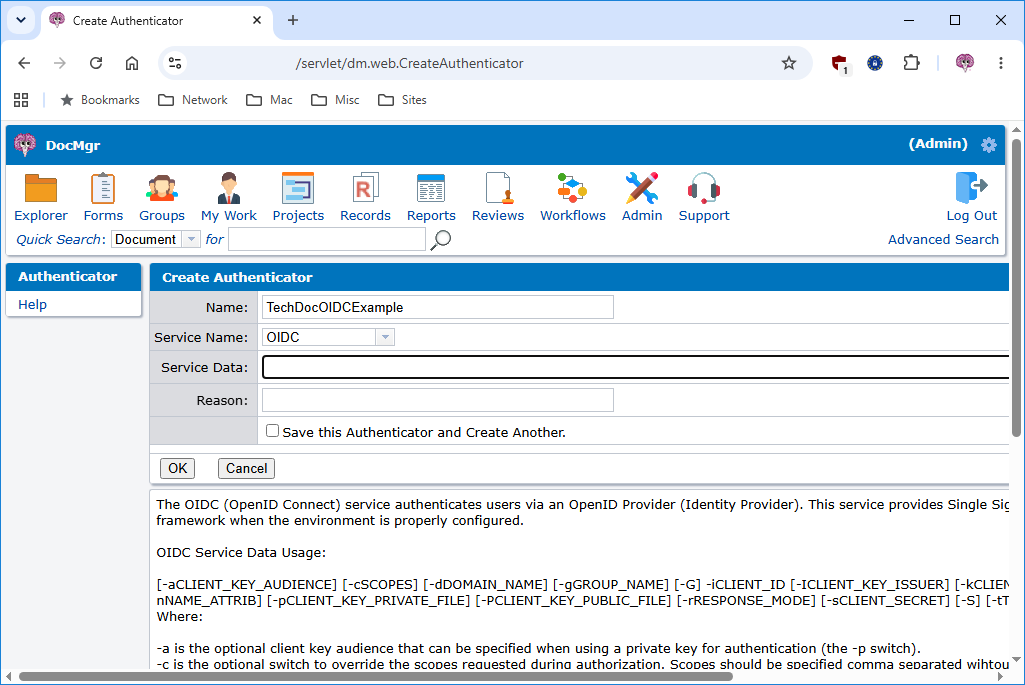Bookmark this page with the star icon
1025x685 pixels.
[789, 63]
